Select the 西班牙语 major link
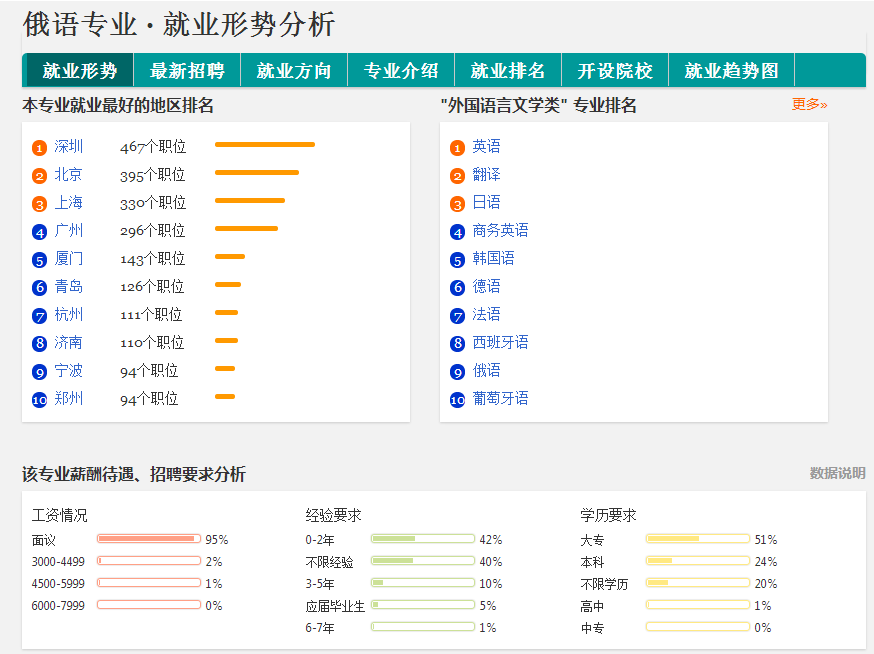Viewport: 874px width, 654px height. click(x=501, y=342)
